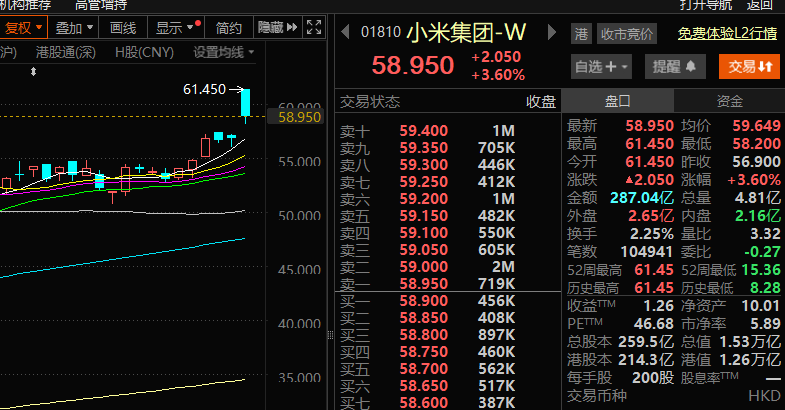The height and width of the screenshot is (410, 785).
Task: Switch to the 资金 tab
Action: pyautogui.click(x=729, y=101)
